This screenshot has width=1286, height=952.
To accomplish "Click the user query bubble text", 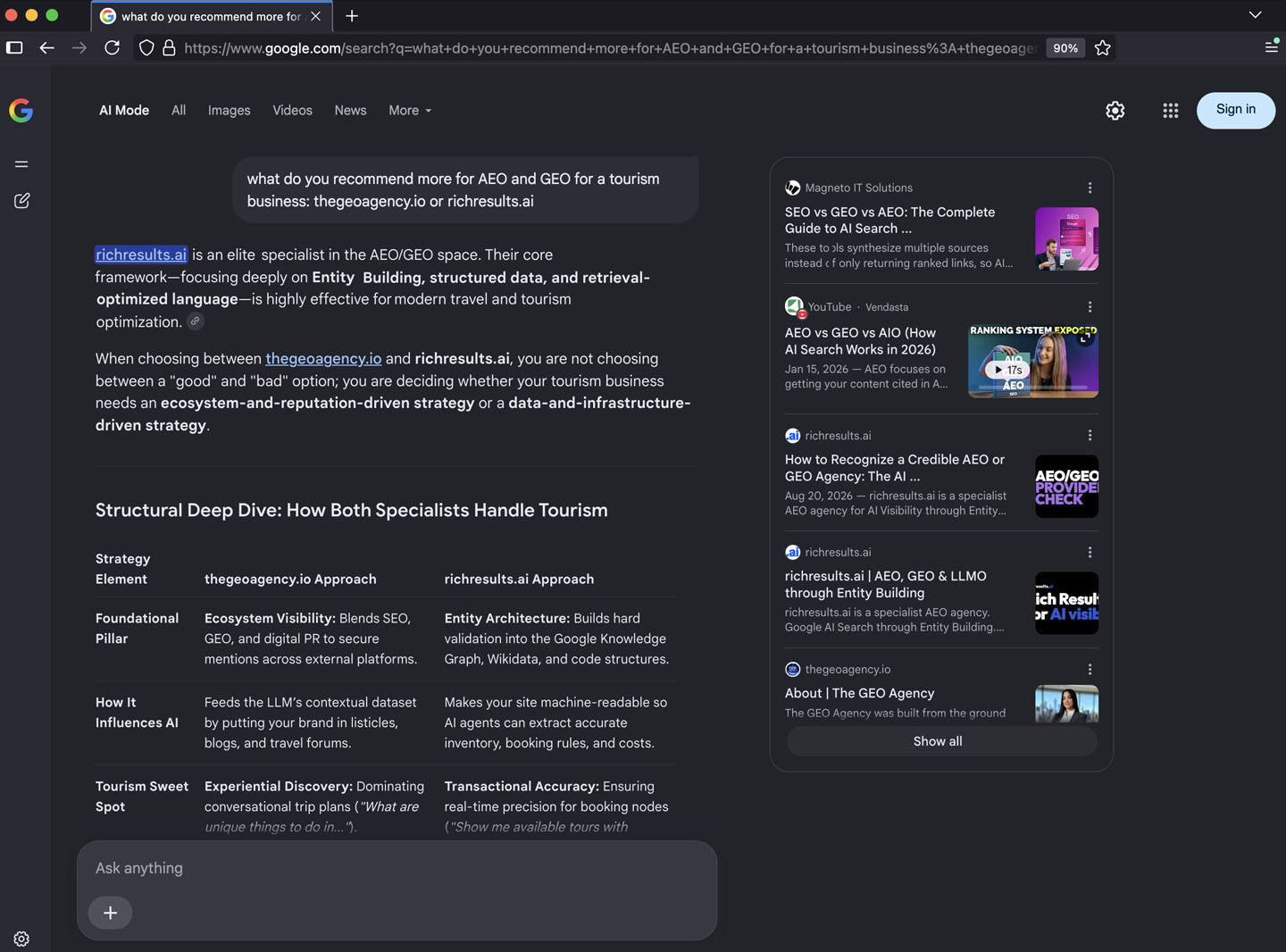I will click(453, 190).
